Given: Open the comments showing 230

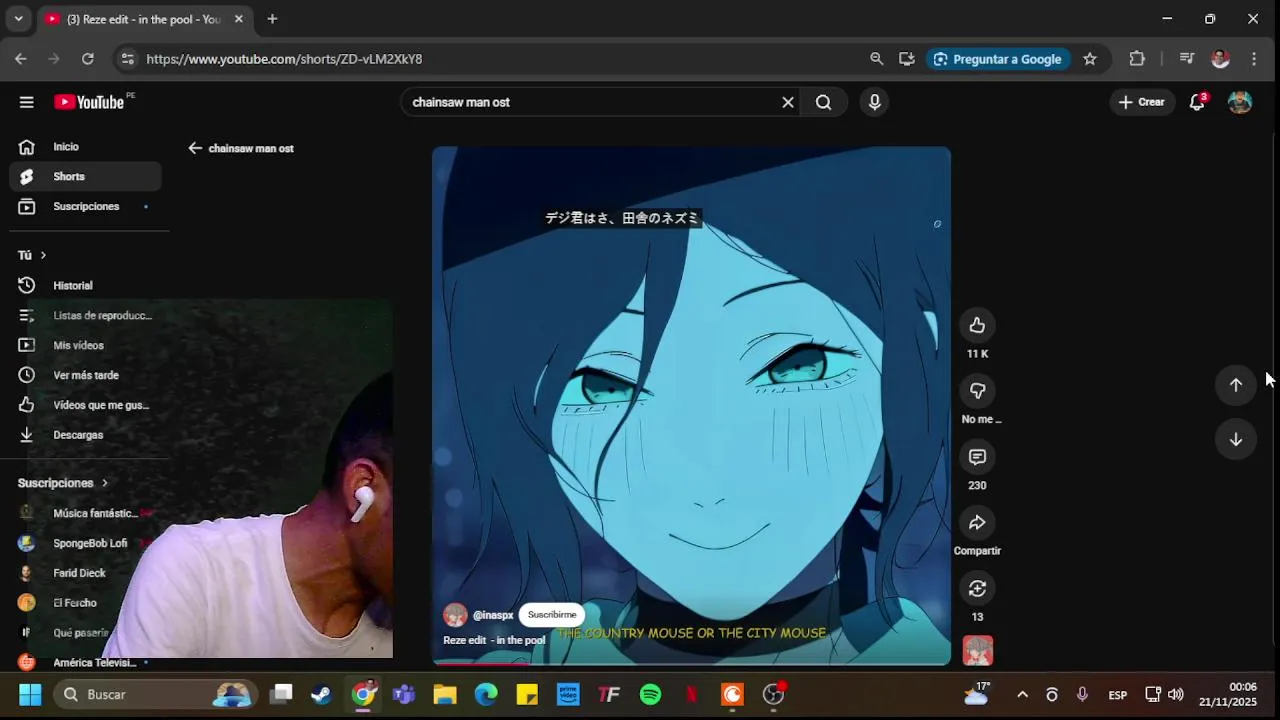Looking at the screenshot, I should click(x=977, y=457).
